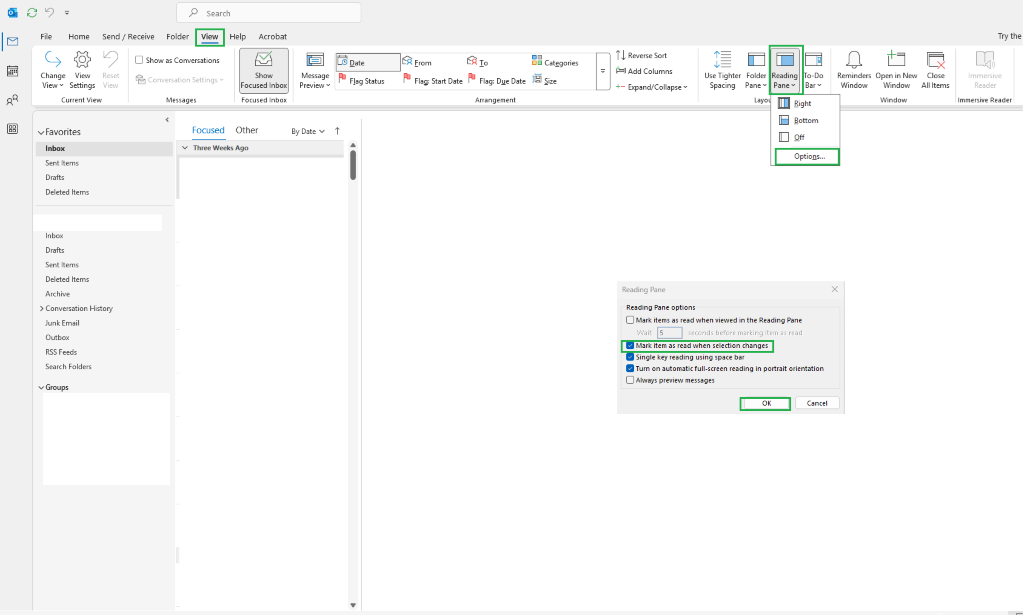Open the Reading Pane dropdown
Screen dimensions: 1024x616
click(785, 70)
